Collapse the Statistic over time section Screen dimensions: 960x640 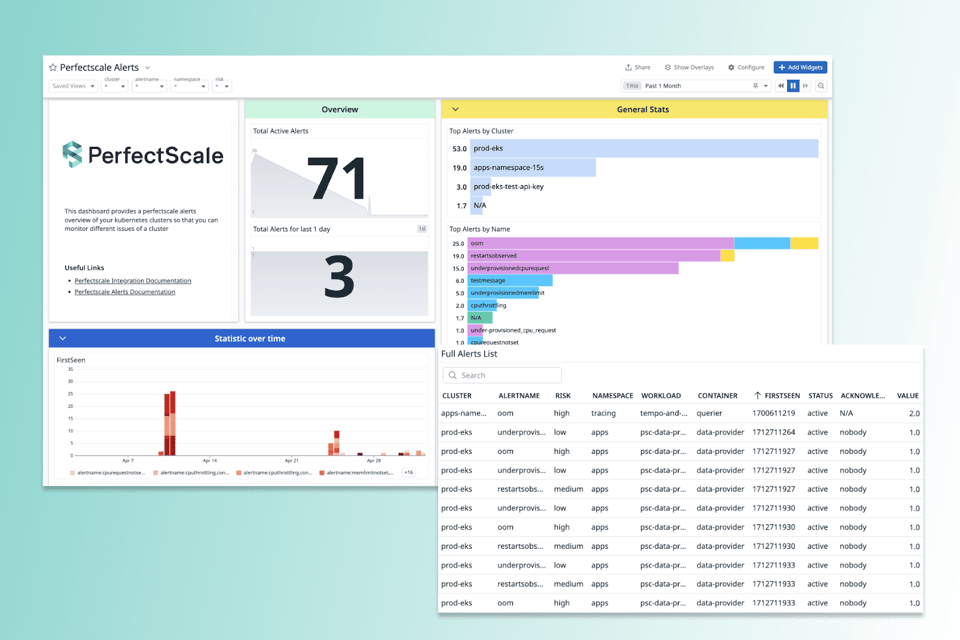tap(62, 338)
